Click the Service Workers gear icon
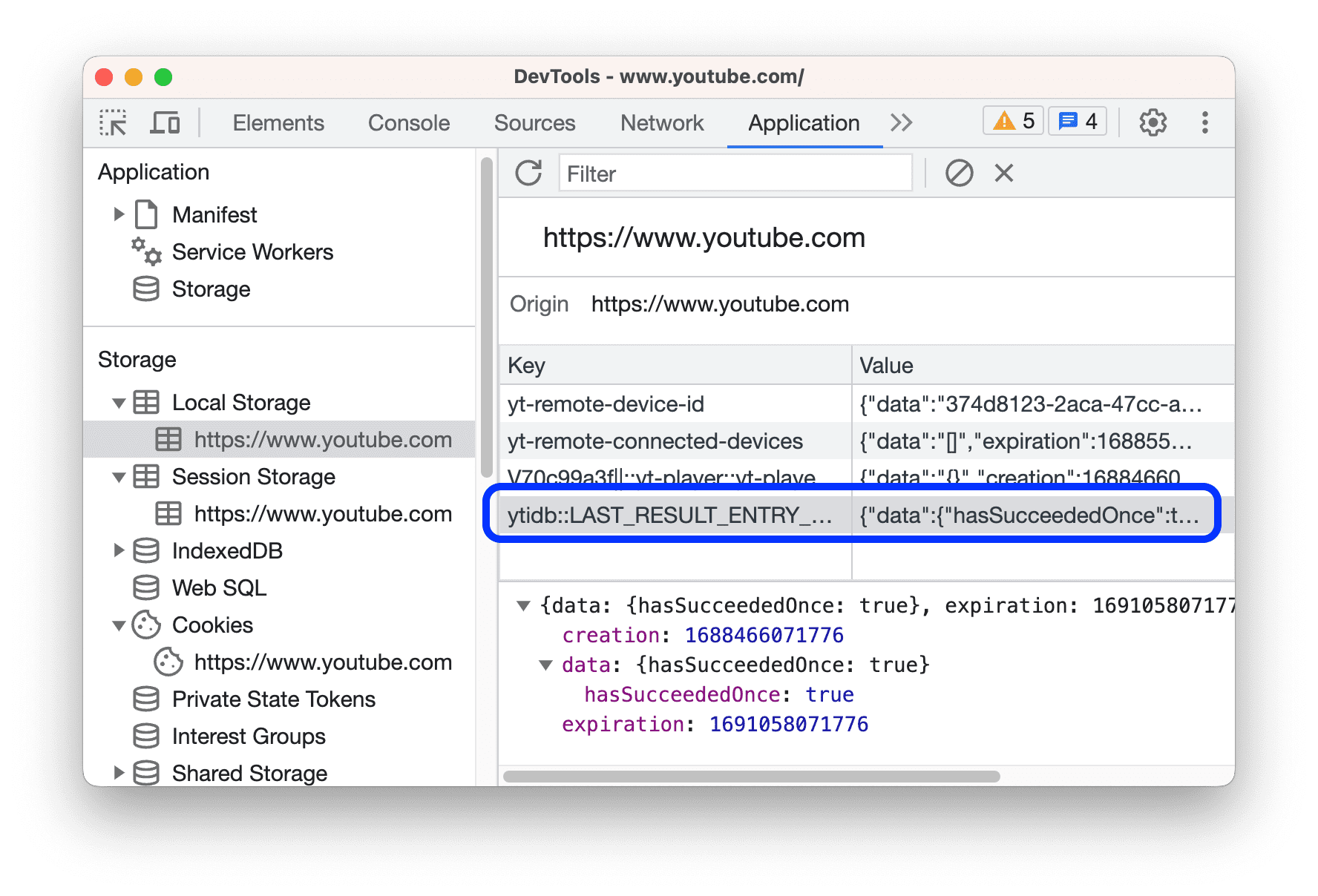This screenshot has height=896, width=1318. (145, 251)
